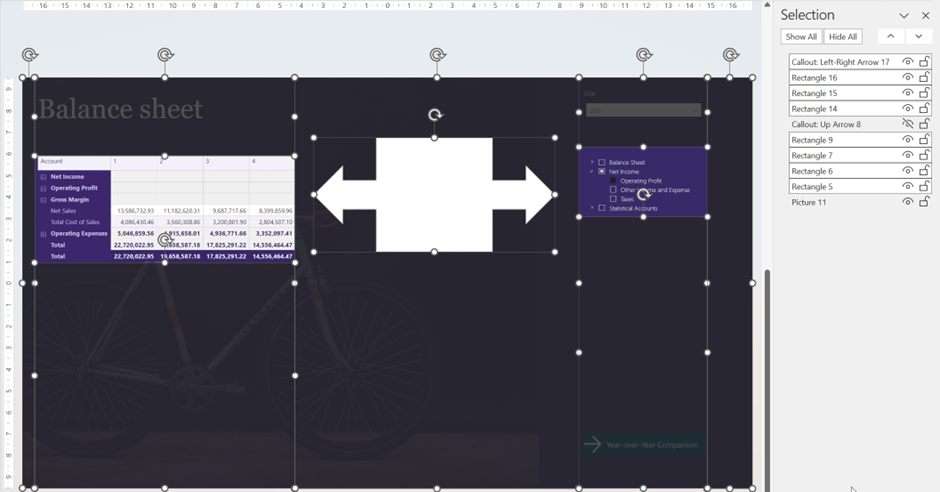Collapse the Net Income row in table

coord(43,177)
